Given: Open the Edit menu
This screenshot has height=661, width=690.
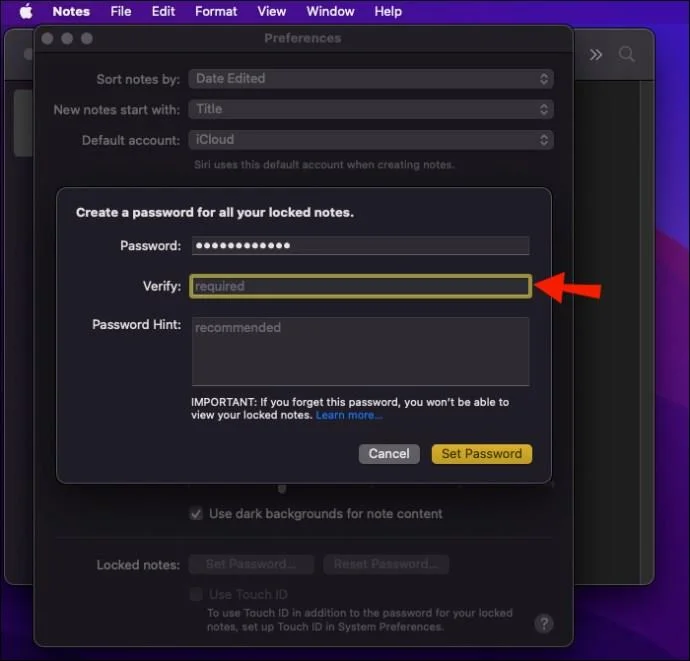Looking at the screenshot, I should (163, 11).
